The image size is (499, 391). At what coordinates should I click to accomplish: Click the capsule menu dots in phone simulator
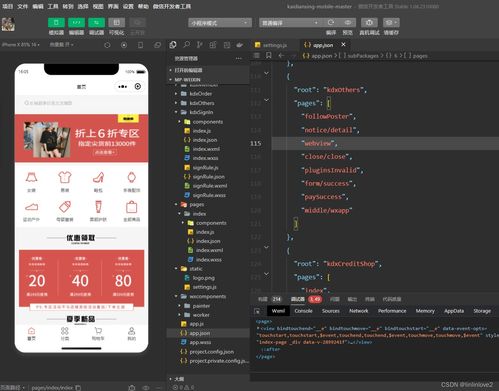[122, 86]
